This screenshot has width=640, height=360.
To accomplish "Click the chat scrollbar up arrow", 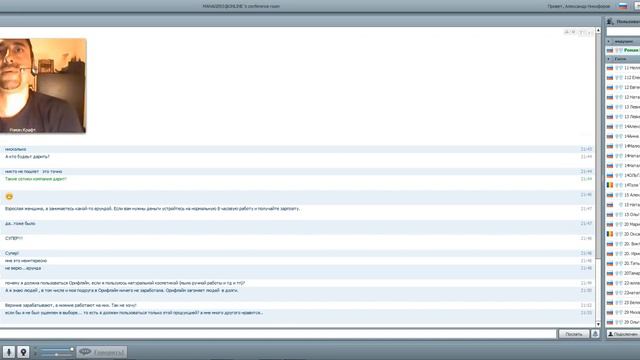I will pyautogui.click(x=598, y=31).
